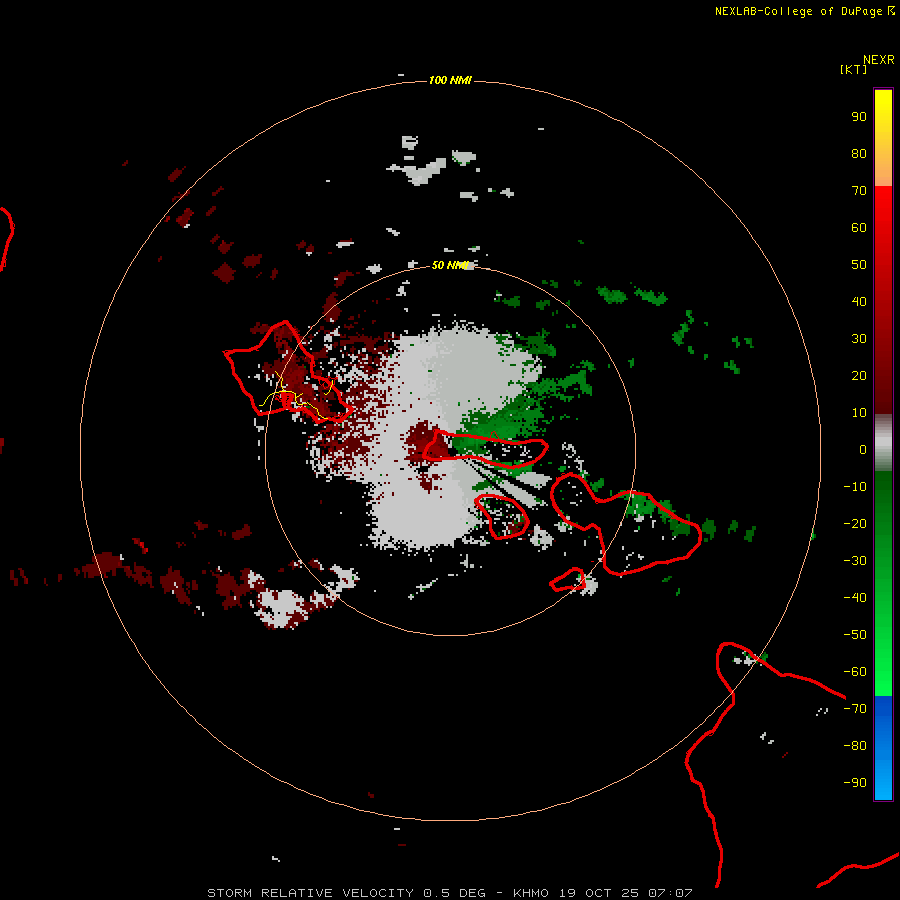This screenshot has width=900, height=900.
Task: Click the NEXR label above the color bar
Action: (x=879, y=60)
